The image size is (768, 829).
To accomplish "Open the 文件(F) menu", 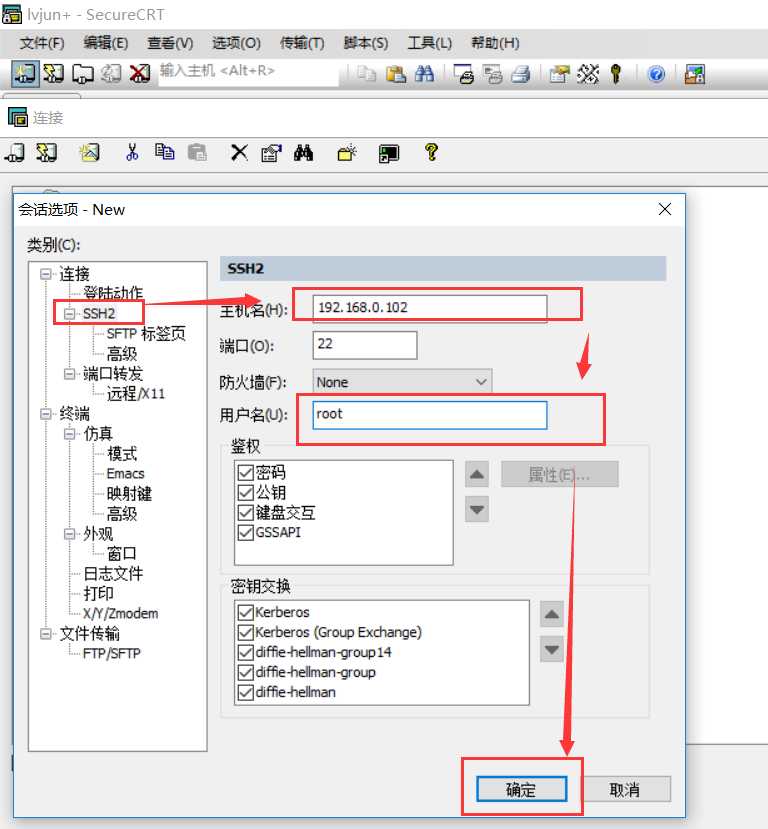I will 42,43.
